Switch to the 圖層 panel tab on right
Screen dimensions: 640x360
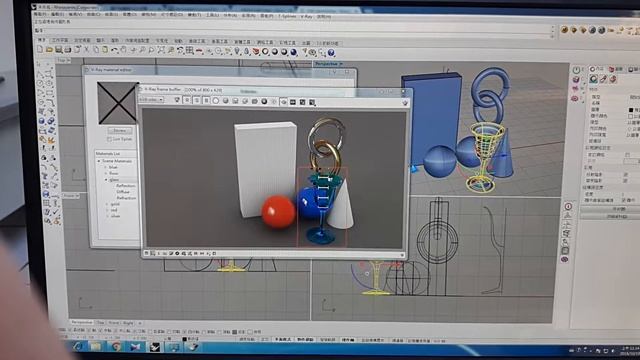[x=616, y=69]
